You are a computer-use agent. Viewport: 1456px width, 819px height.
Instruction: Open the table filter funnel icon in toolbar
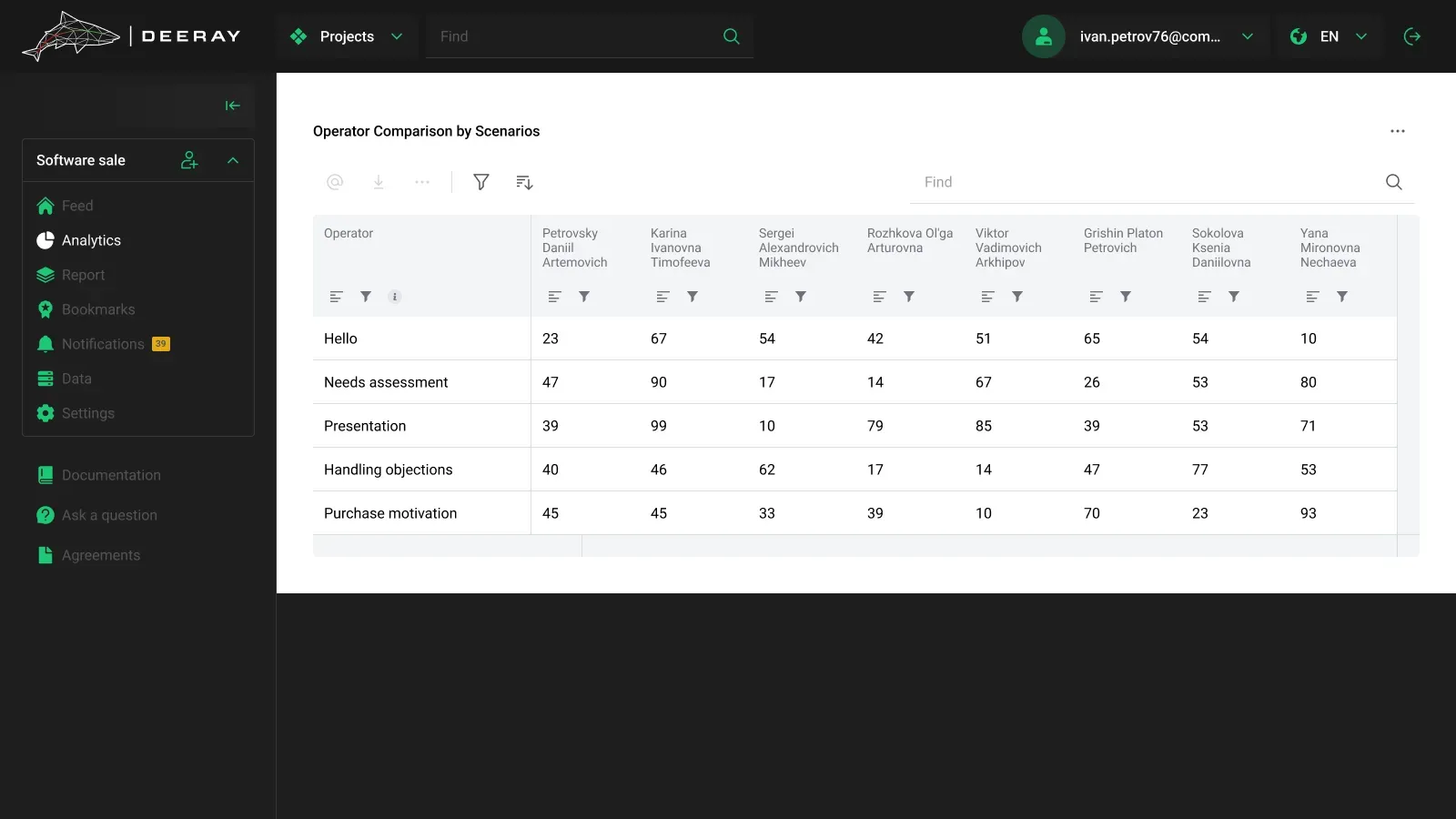click(481, 182)
